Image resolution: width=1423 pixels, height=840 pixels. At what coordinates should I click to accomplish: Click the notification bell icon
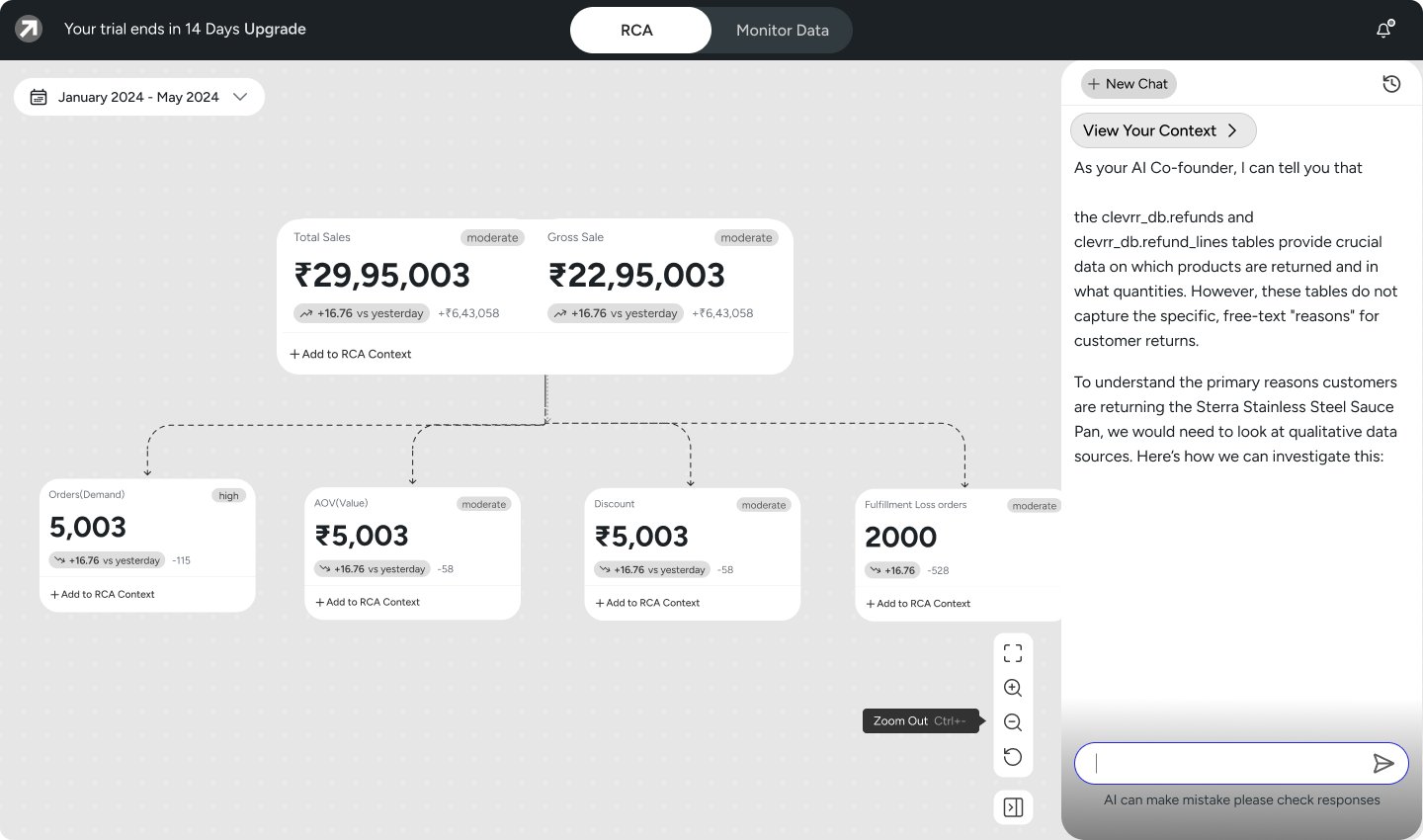[1384, 29]
